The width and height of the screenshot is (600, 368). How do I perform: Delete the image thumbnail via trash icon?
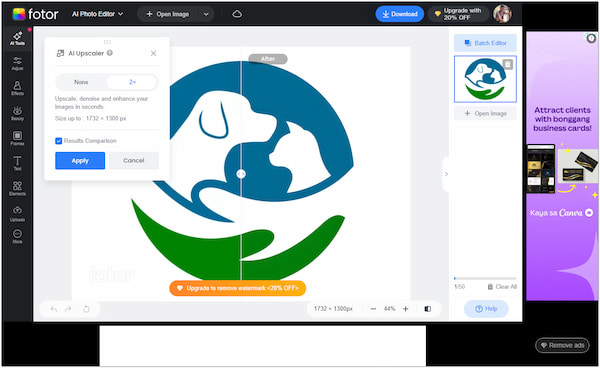tap(508, 64)
